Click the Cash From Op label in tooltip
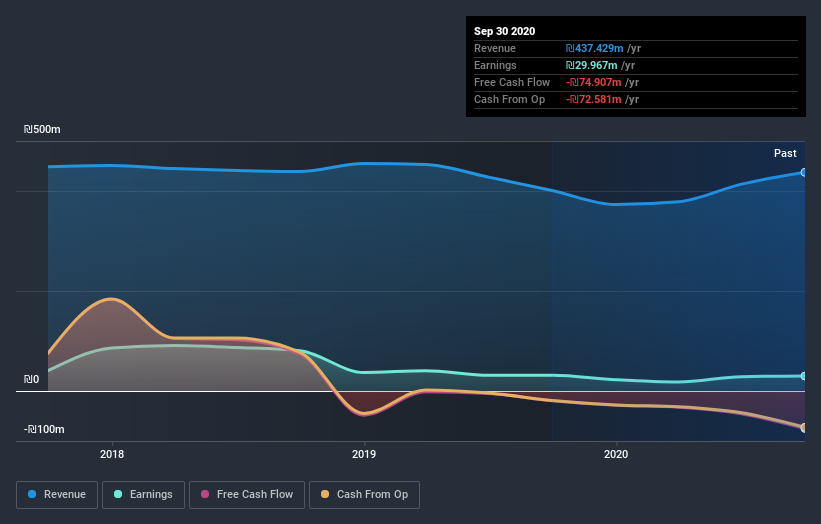 509,99
